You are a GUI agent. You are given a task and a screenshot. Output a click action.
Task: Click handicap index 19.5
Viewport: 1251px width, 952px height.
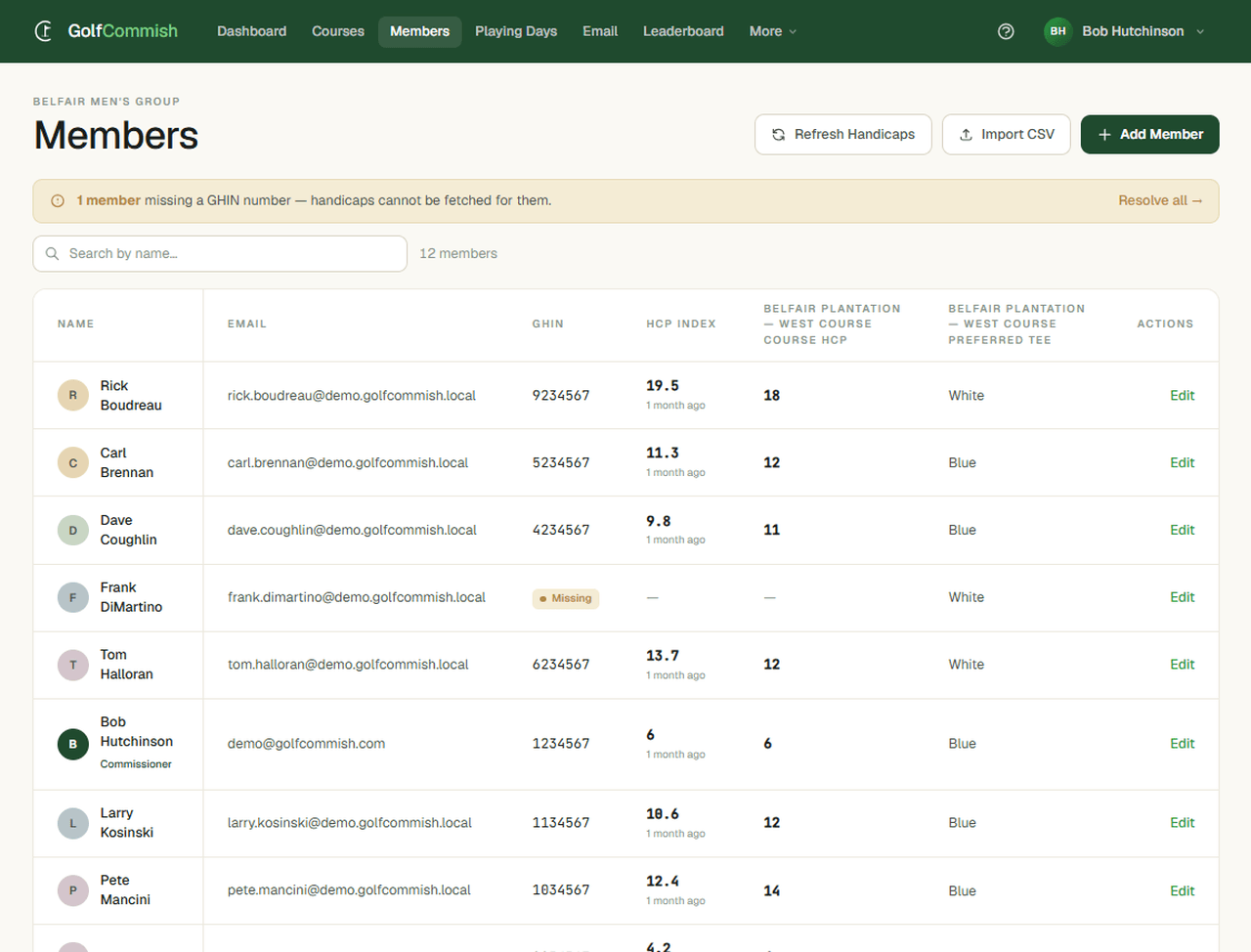click(x=663, y=386)
